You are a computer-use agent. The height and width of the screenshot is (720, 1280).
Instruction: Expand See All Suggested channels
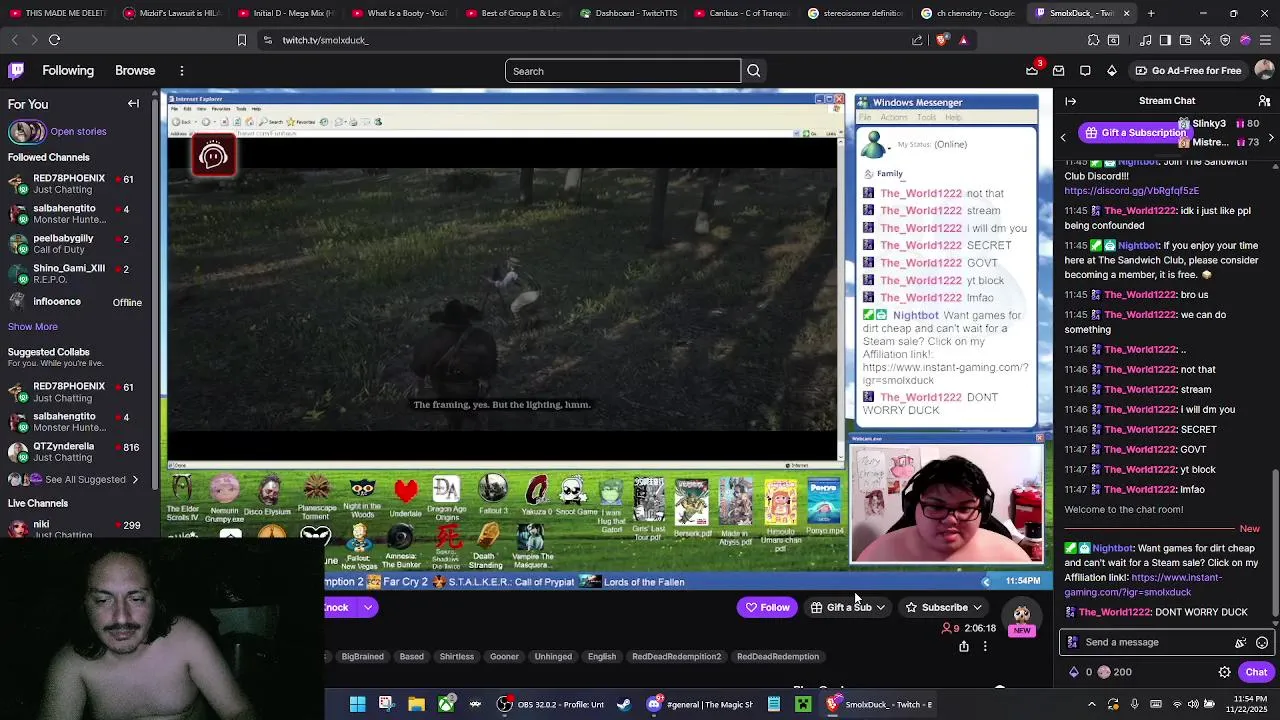[x=74, y=480]
